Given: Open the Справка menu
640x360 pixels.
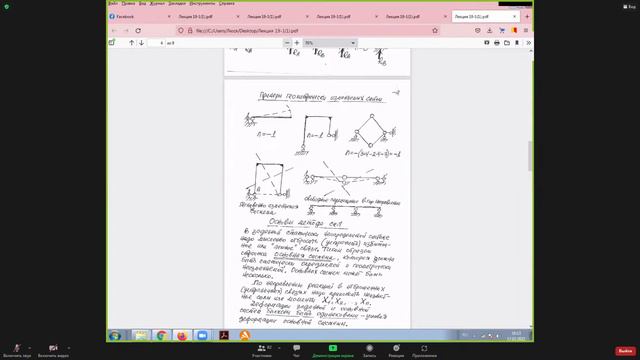Looking at the screenshot, I should (227, 3).
